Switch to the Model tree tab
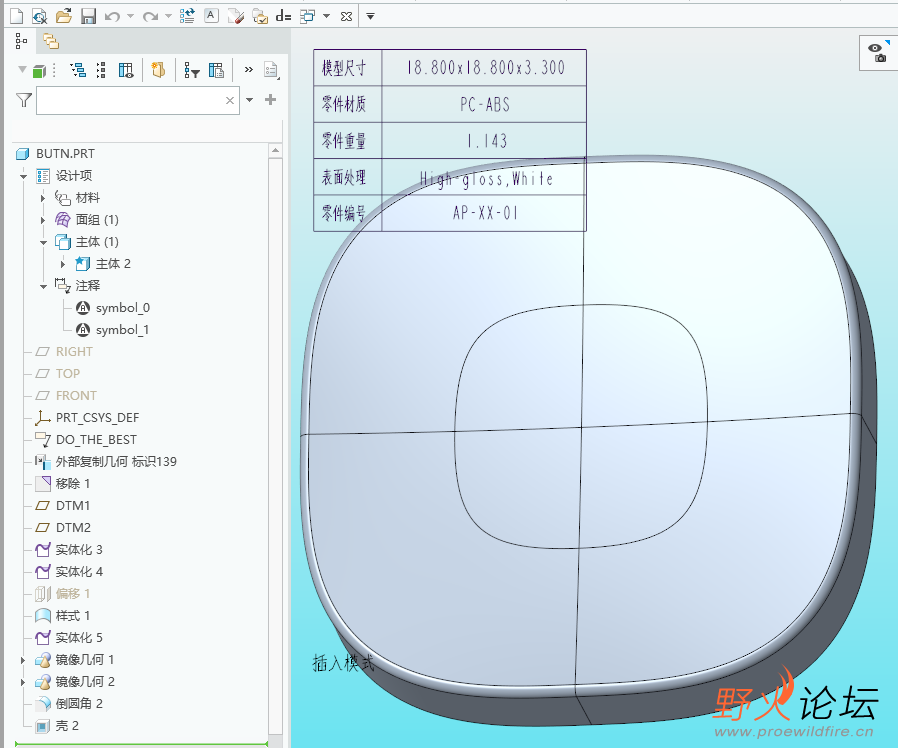898x748 pixels. [x=21, y=41]
